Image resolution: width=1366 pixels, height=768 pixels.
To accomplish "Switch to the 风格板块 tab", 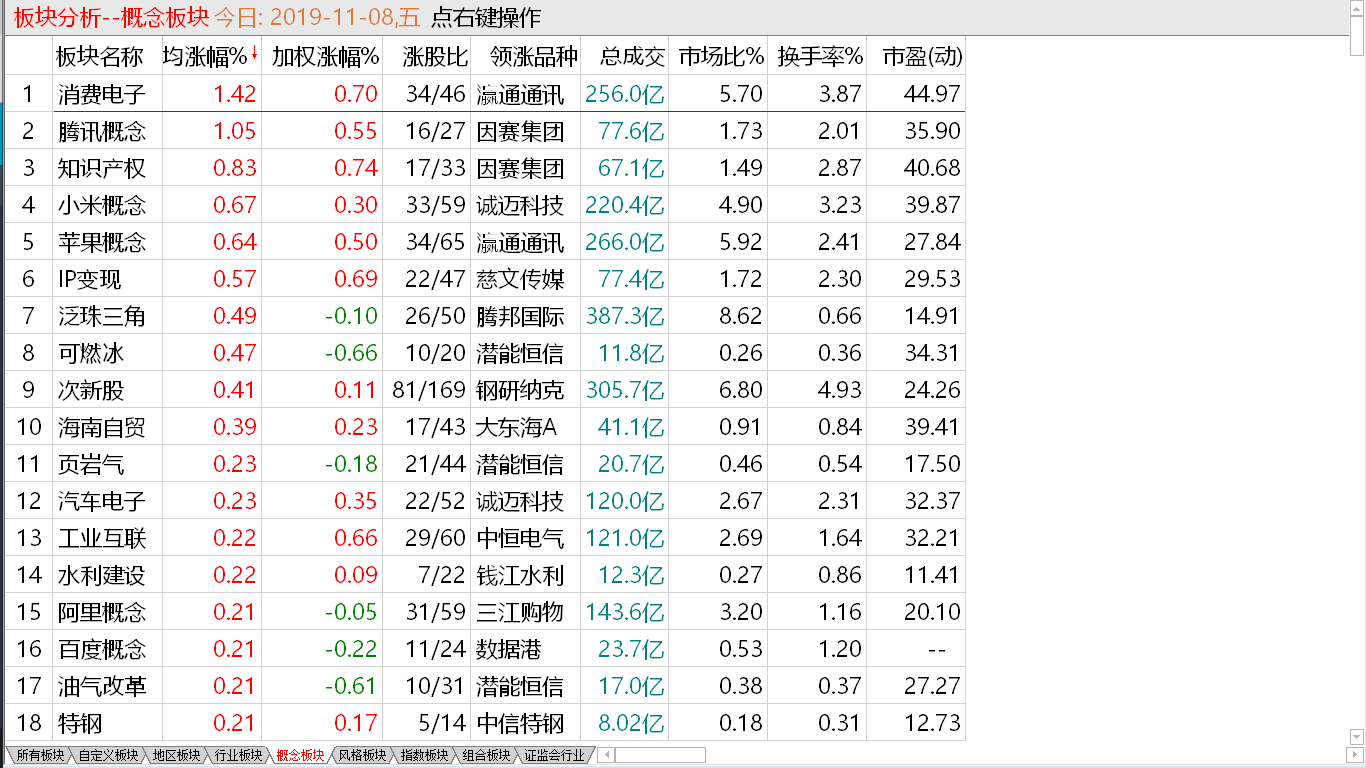I will click(x=362, y=755).
